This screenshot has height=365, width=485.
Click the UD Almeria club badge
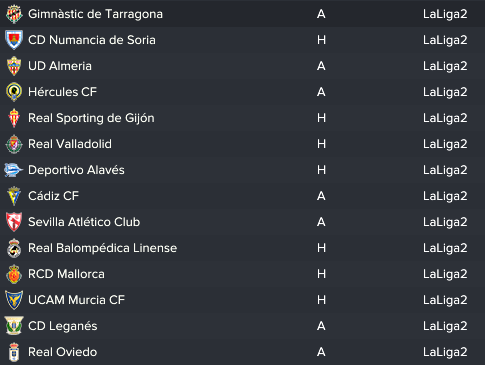point(14,66)
